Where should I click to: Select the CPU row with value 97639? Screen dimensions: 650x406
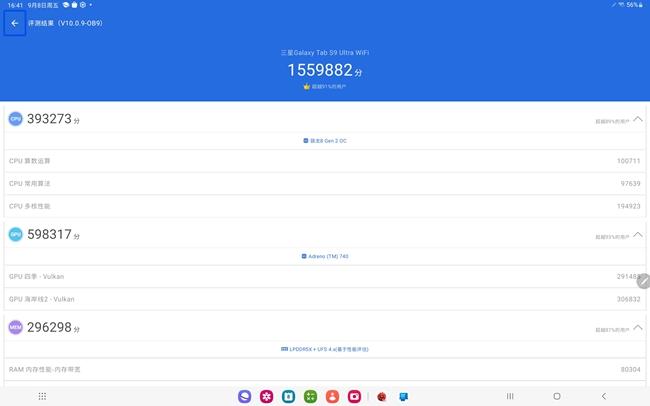[325, 183]
